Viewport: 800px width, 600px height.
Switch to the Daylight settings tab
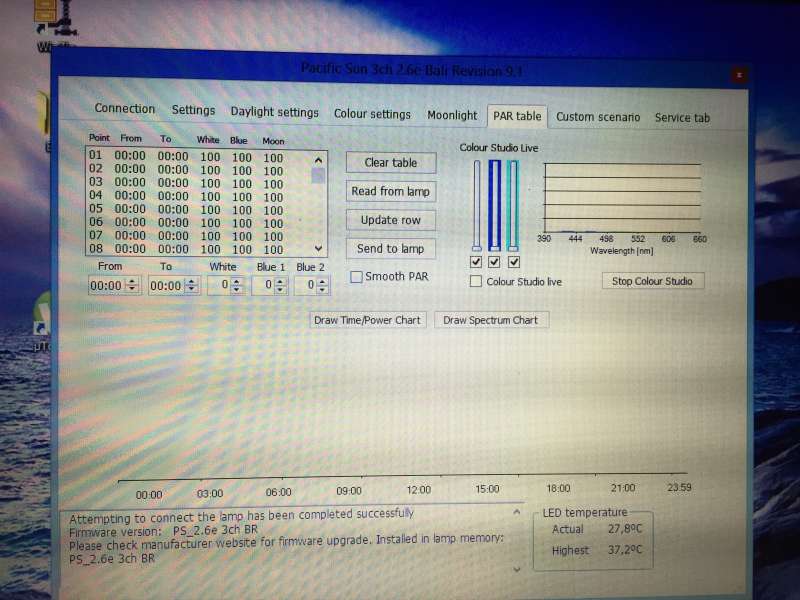274,113
